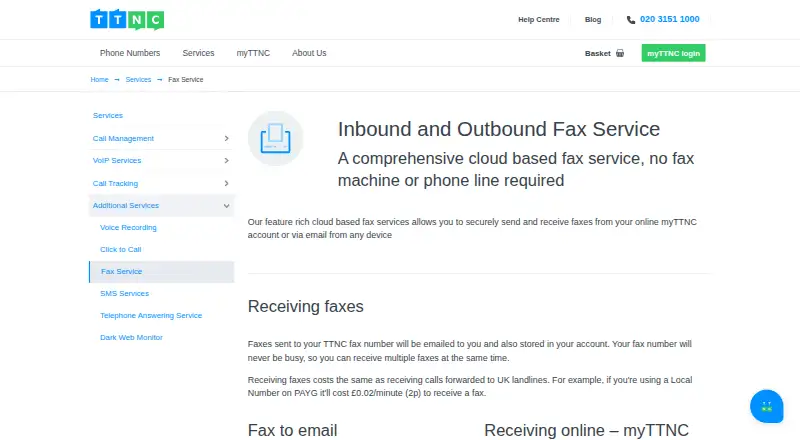800x440 pixels.
Task: Expand the VoIP Services chevron
Action: tap(227, 160)
